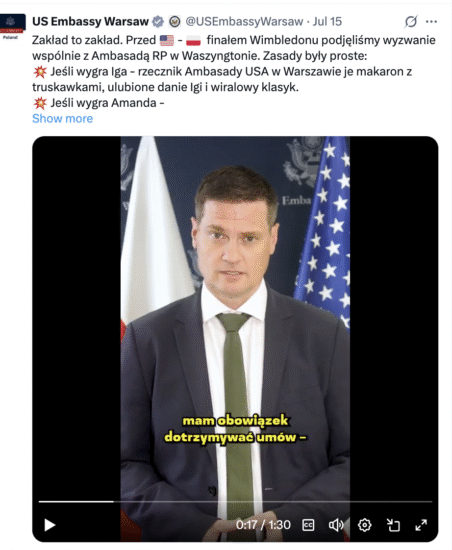The image size is (452, 550).
Task: Open the Jul 15 post timestamp
Action: coord(327,21)
